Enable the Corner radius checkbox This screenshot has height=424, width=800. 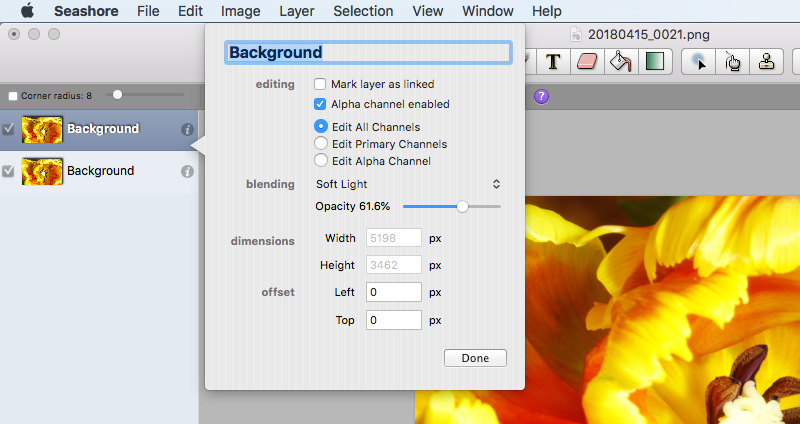[13, 96]
